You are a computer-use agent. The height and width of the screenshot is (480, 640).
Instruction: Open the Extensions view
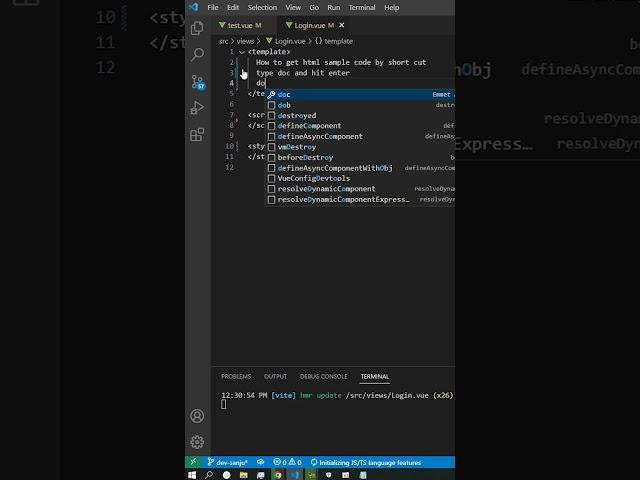(x=198, y=134)
